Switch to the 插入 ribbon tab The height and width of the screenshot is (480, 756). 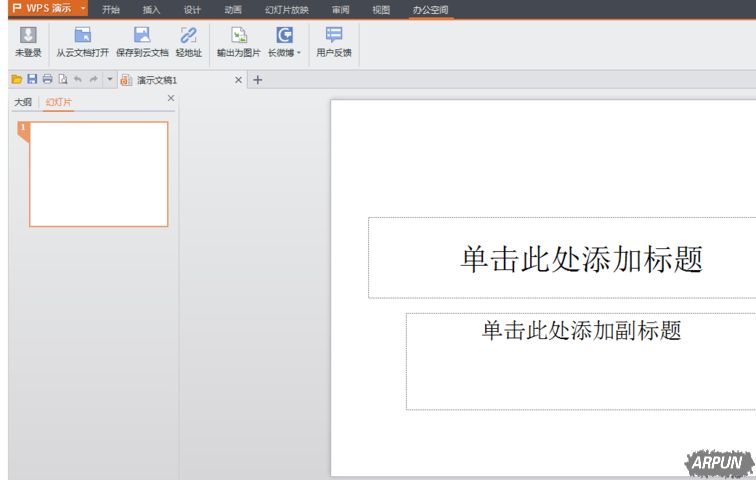pos(151,10)
